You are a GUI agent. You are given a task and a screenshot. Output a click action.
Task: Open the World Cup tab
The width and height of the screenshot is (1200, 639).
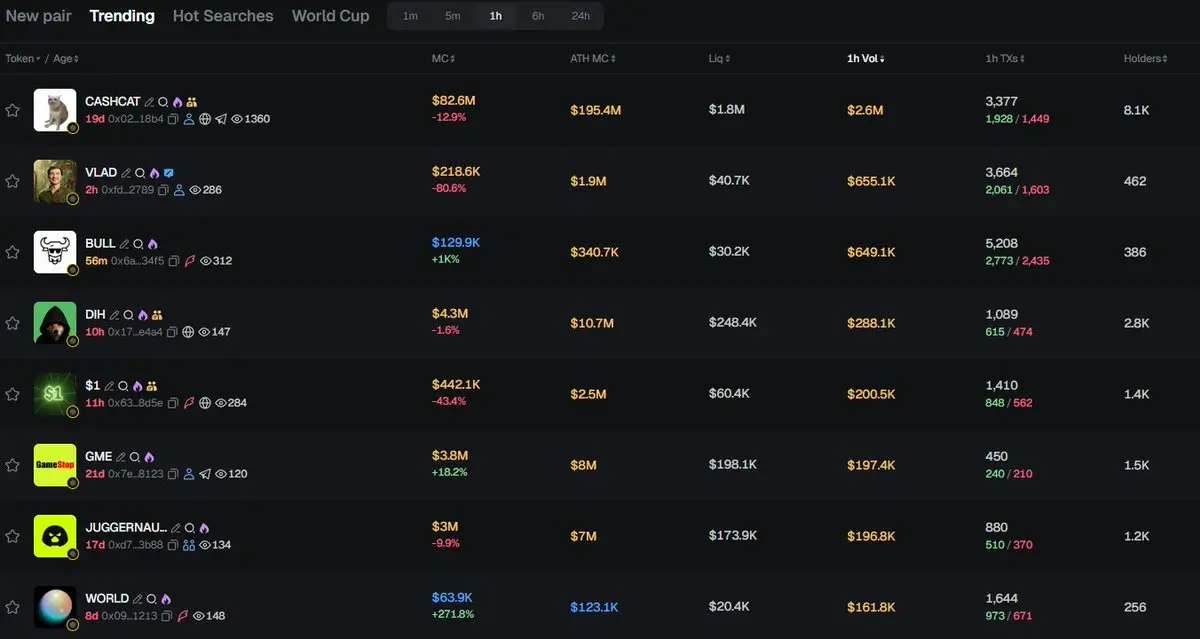pos(330,16)
